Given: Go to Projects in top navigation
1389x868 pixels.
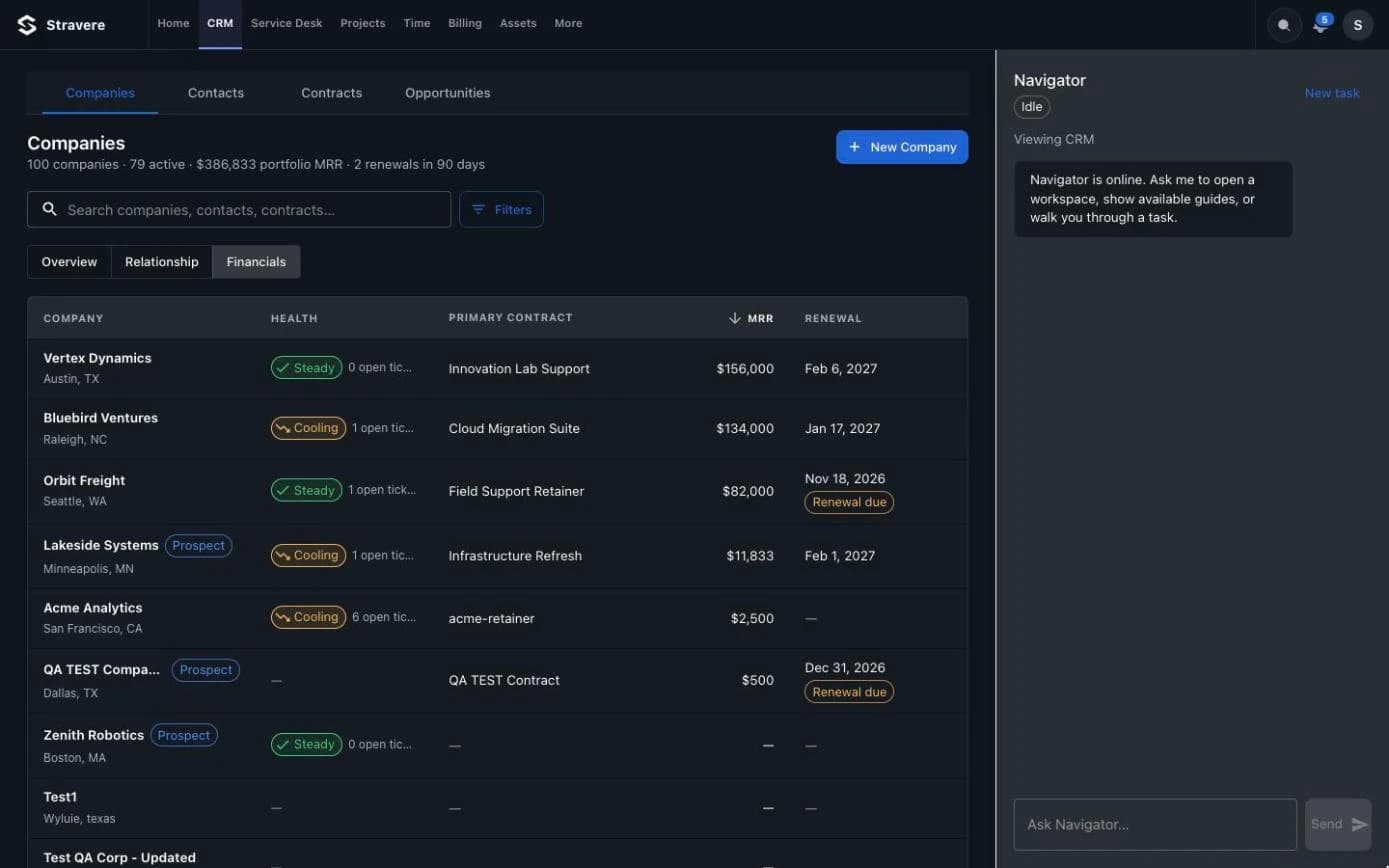Looking at the screenshot, I should (363, 23).
